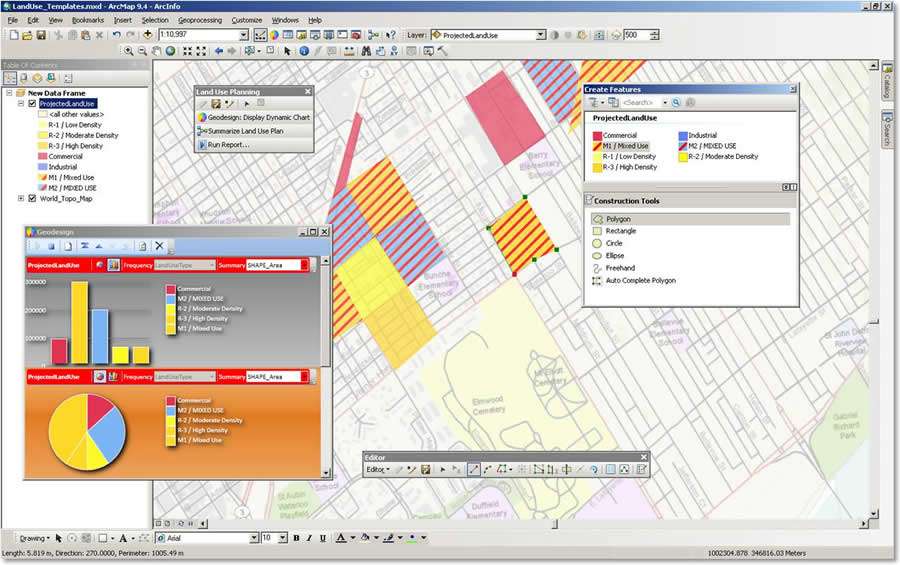Click Summarize Land Use Plan
Screen dimensions: 900x565
245,131
